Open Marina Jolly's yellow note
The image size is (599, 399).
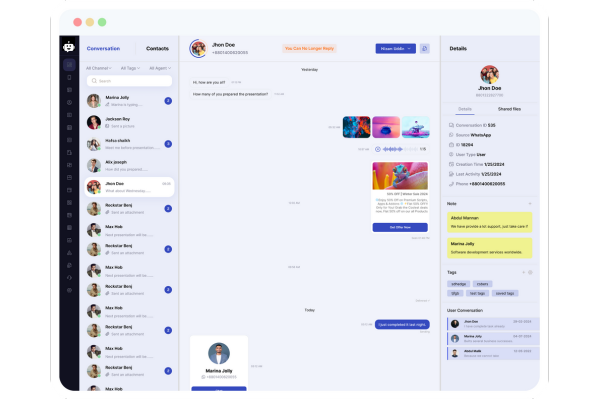point(489,248)
